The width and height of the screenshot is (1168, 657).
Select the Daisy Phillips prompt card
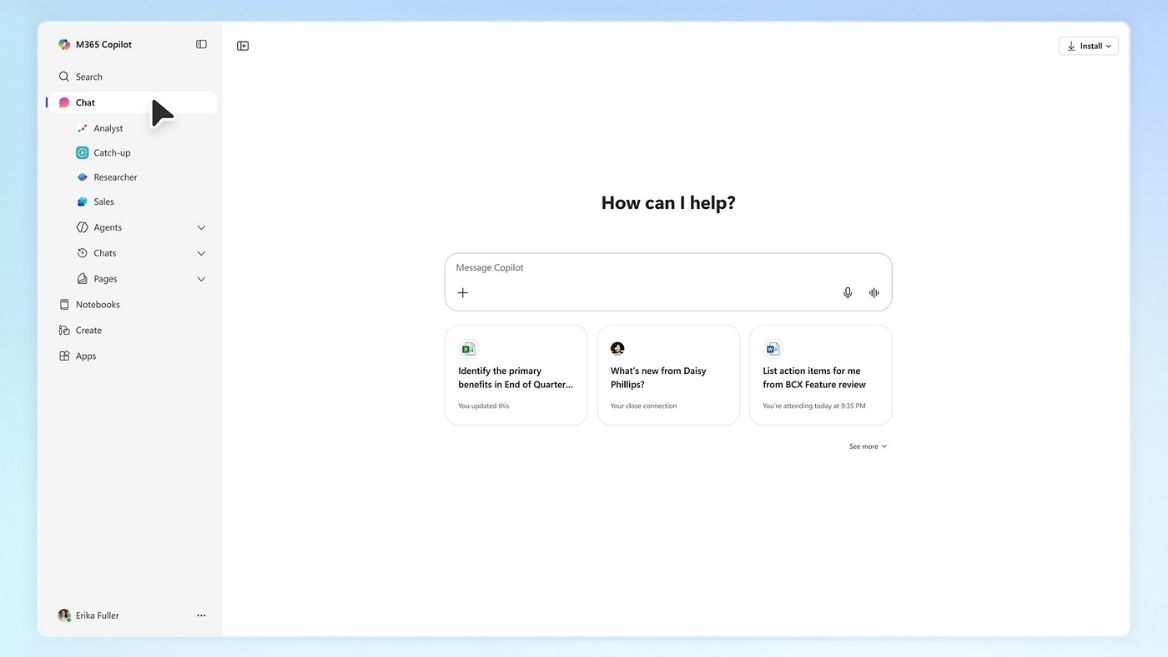pos(668,376)
